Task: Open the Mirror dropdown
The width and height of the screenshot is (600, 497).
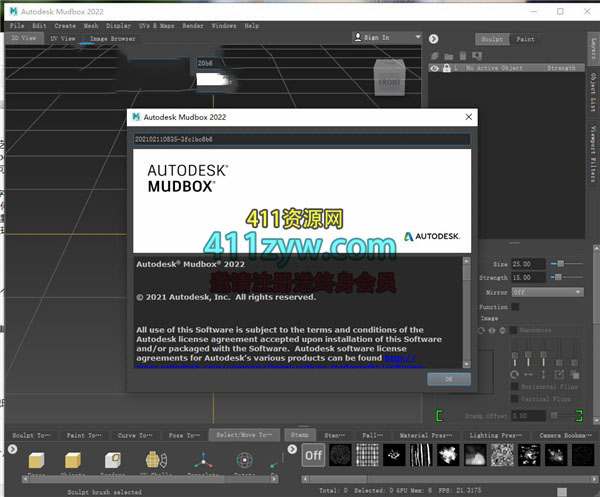Action: coord(547,292)
